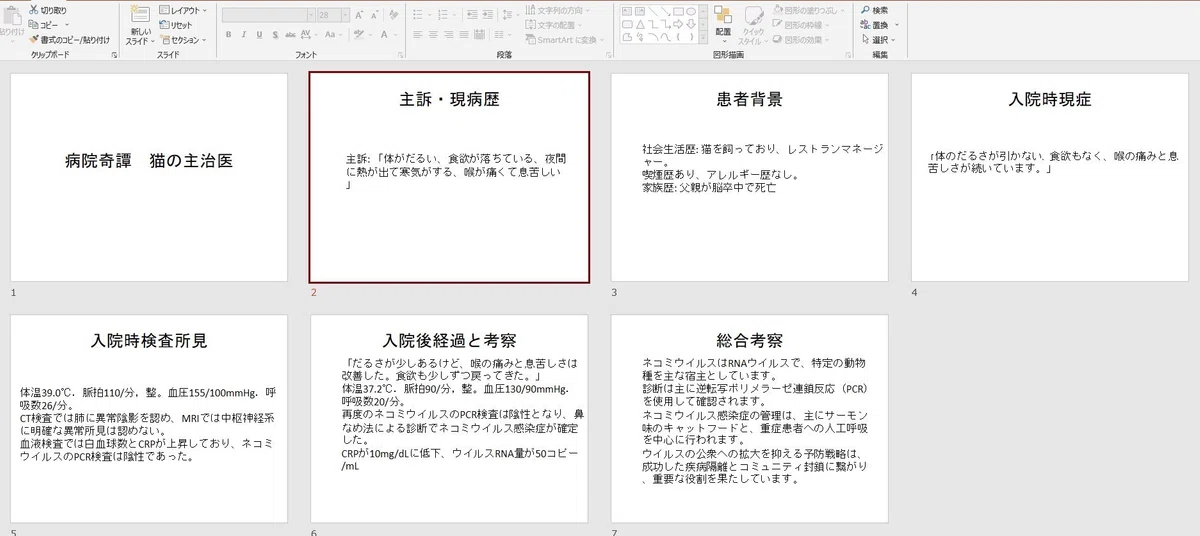Screen dimensions: 1200x536
Task: Open the Copy dropdown arrow
Action: pos(65,24)
